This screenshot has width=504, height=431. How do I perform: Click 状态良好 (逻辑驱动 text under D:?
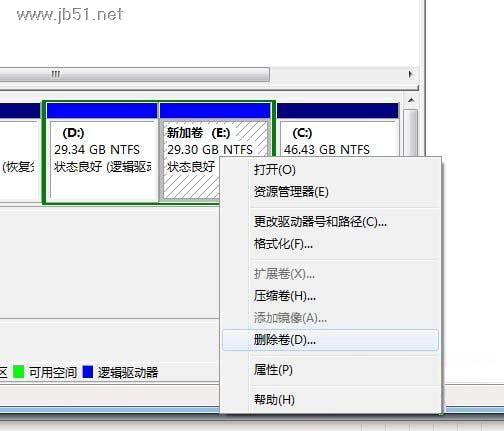(x=103, y=167)
